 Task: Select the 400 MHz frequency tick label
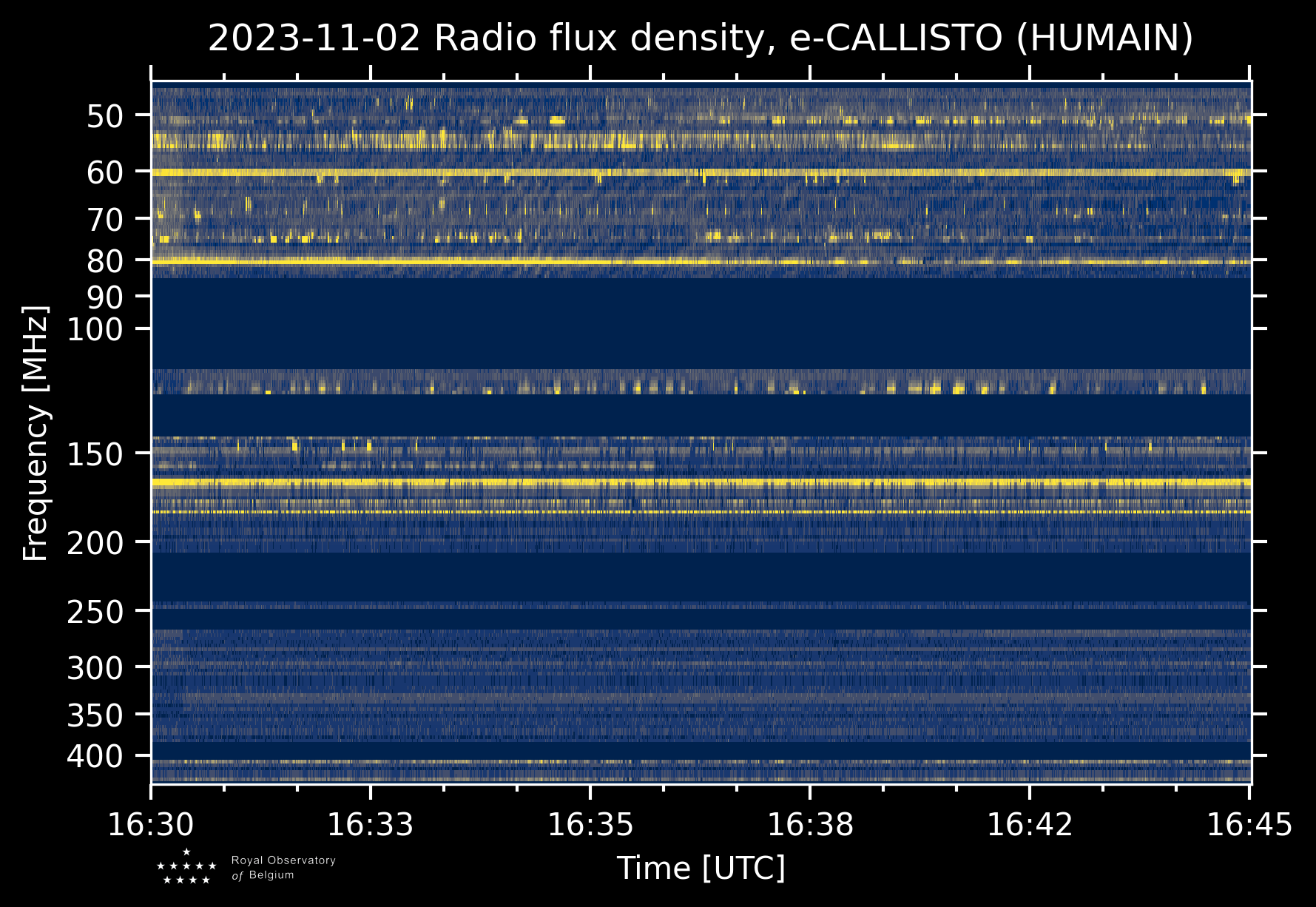coord(95,757)
